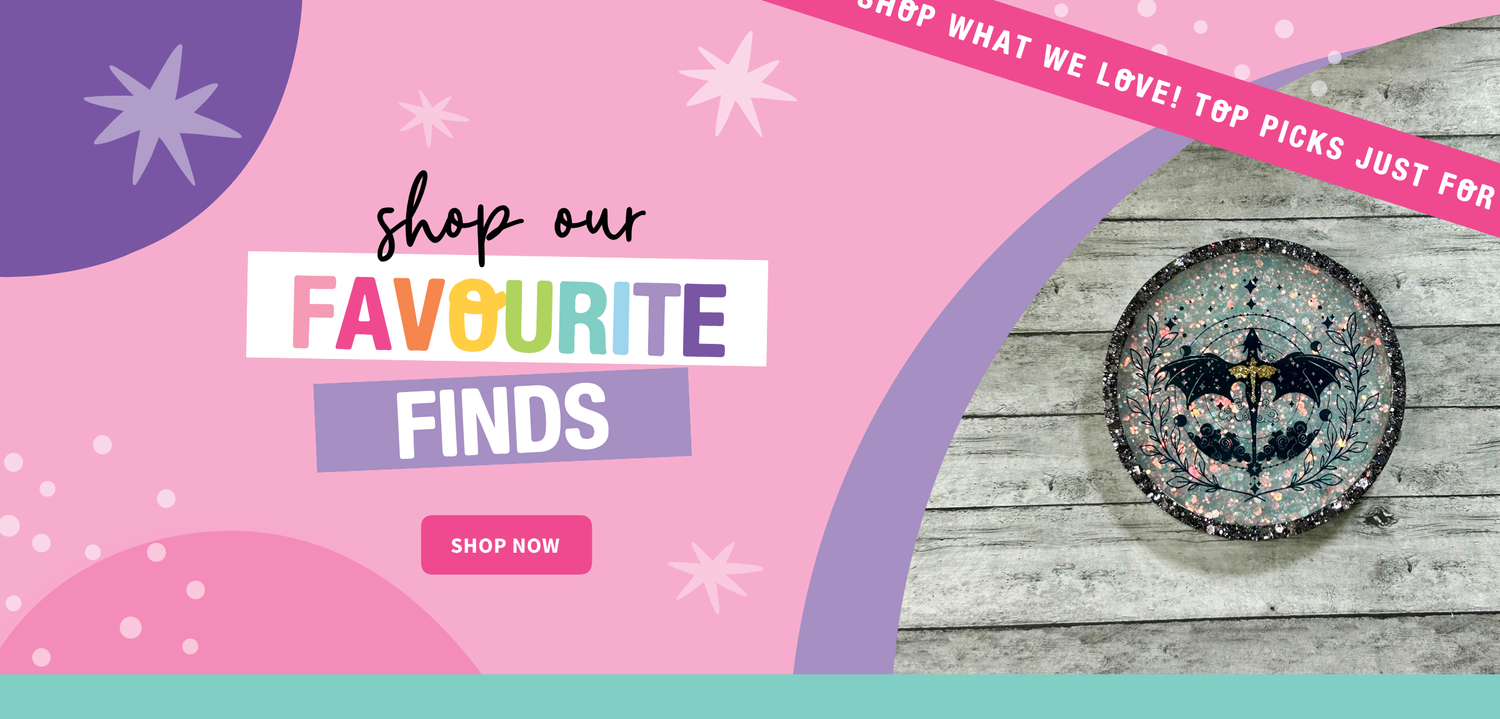Select the rainbow FAVOURITE heading
The width and height of the screenshot is (1500, 719).
[x=508, y=315]
